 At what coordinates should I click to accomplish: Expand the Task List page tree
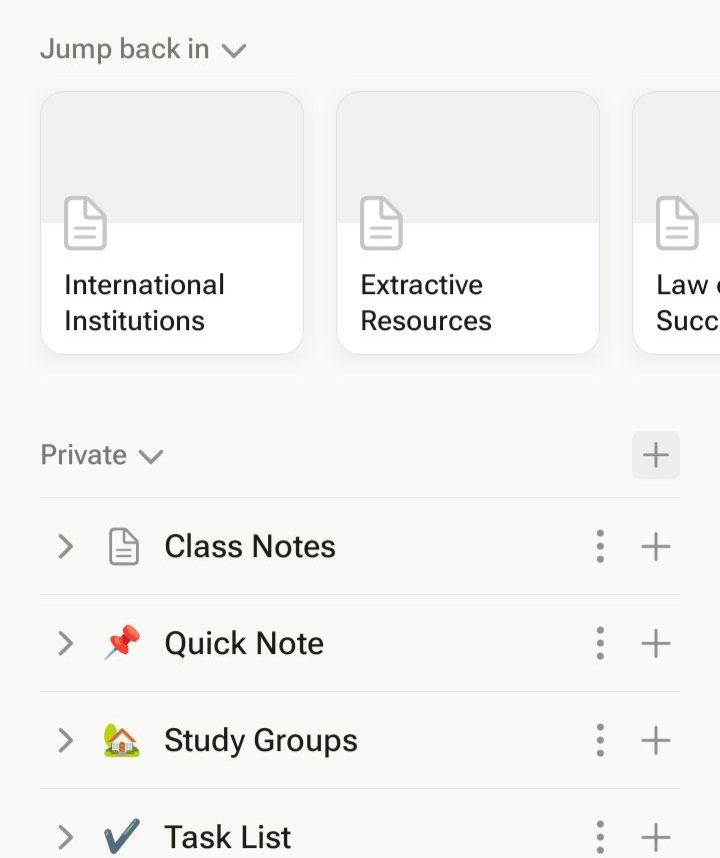click(x=66, y=836)
